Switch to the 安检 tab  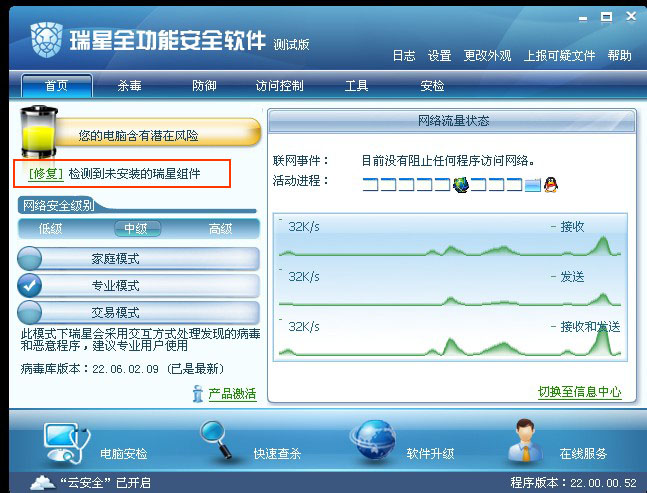click(x=432, y=86)
